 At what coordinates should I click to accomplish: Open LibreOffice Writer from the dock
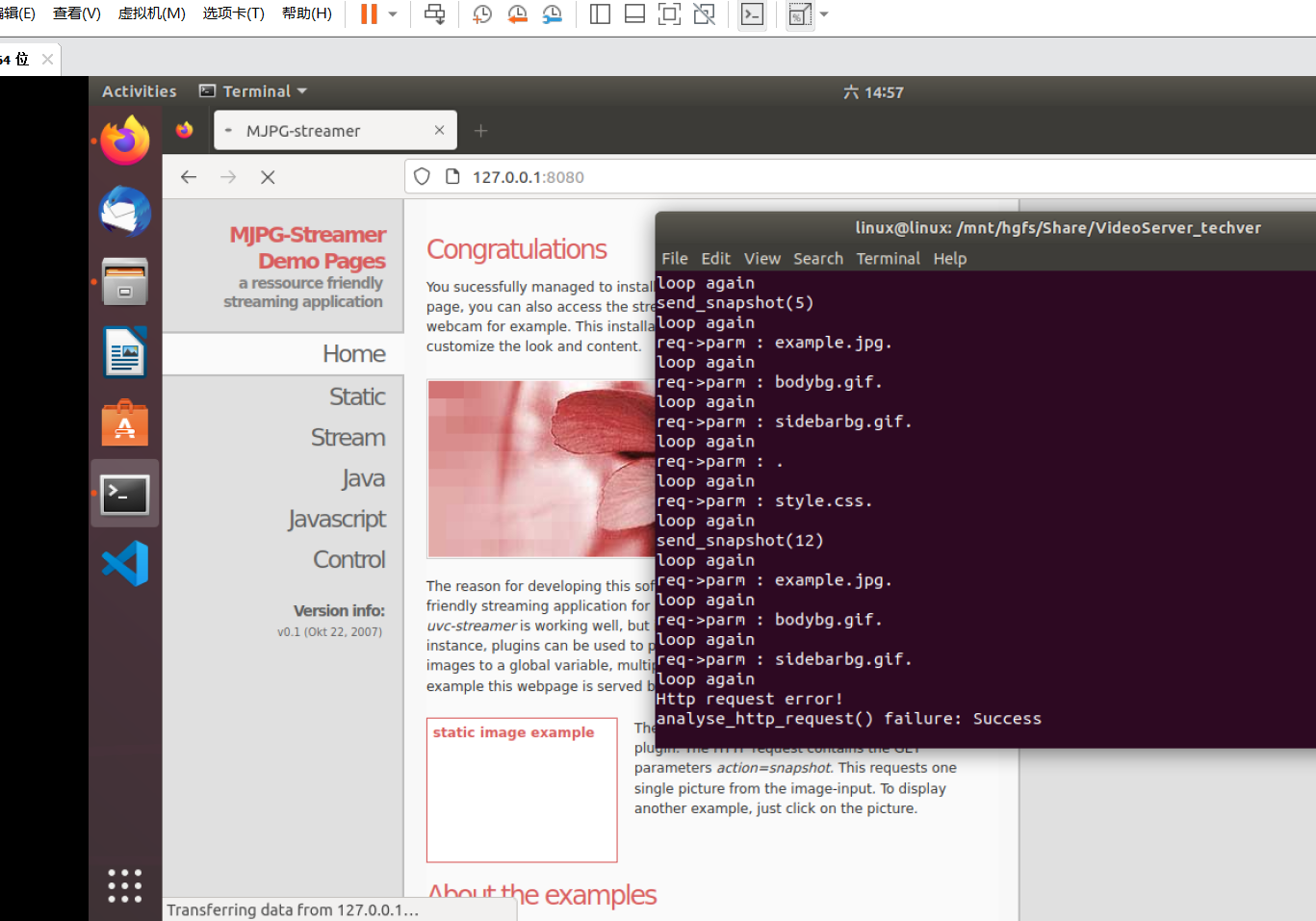coord(125,352)
